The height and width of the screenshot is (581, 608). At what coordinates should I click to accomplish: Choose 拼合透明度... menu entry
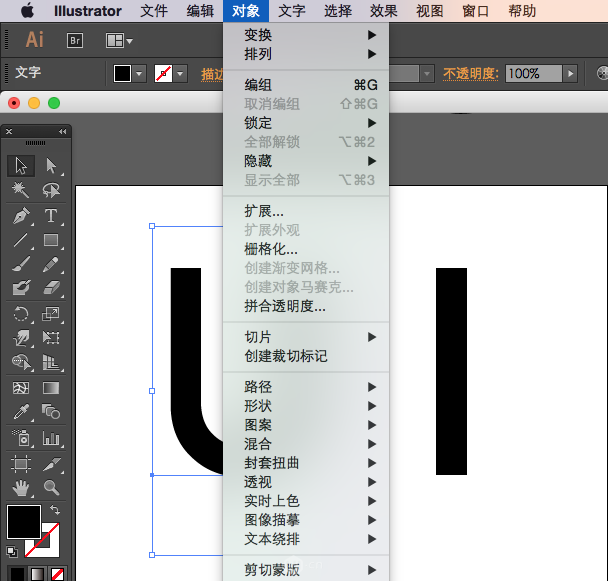[x=306, y=306]
